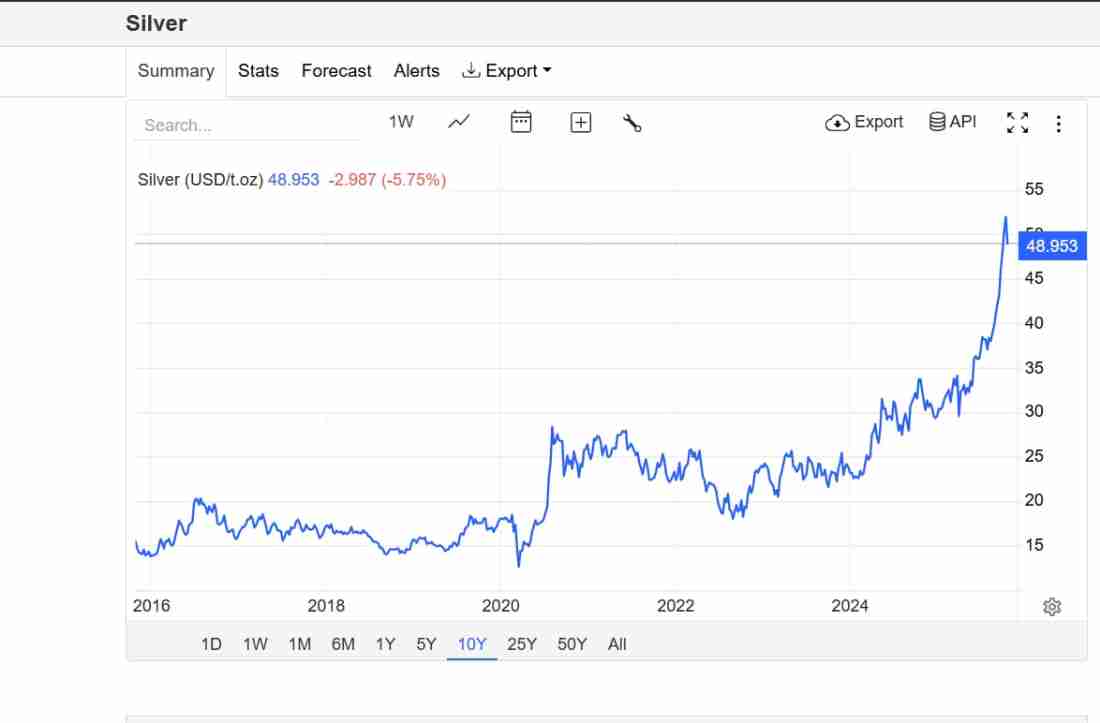
Task: Open chart settings gear icon
Action: [1051, 607]
